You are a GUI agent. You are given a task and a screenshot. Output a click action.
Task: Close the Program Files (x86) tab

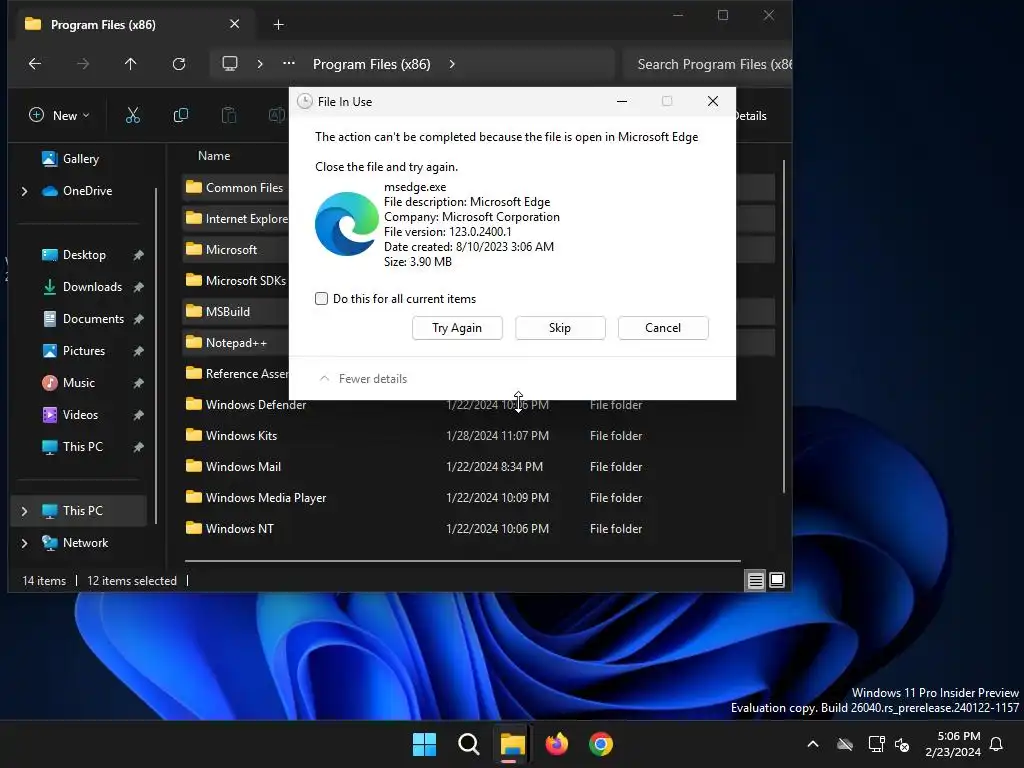234,24
